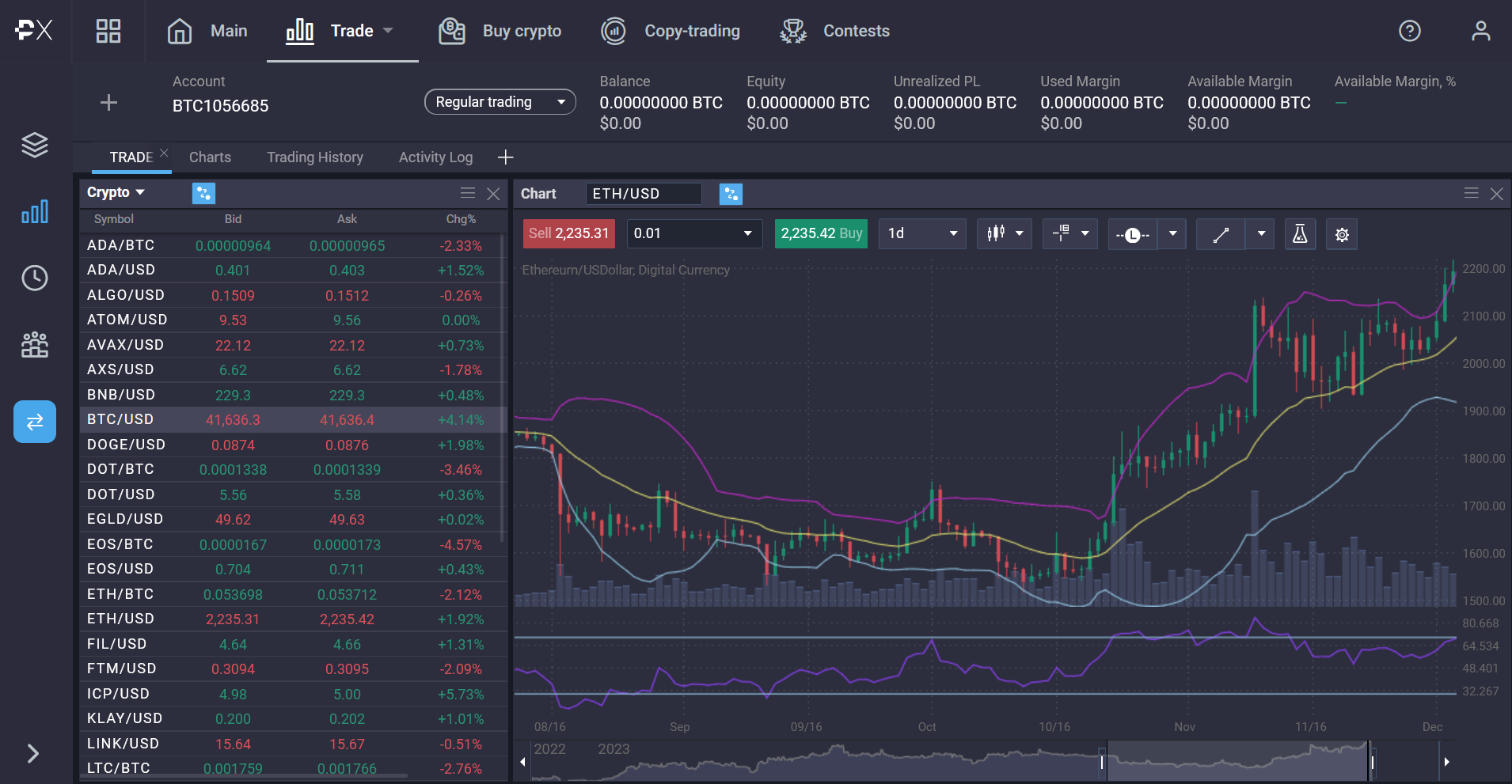Open the help question mark icon

click(1410, 31)
